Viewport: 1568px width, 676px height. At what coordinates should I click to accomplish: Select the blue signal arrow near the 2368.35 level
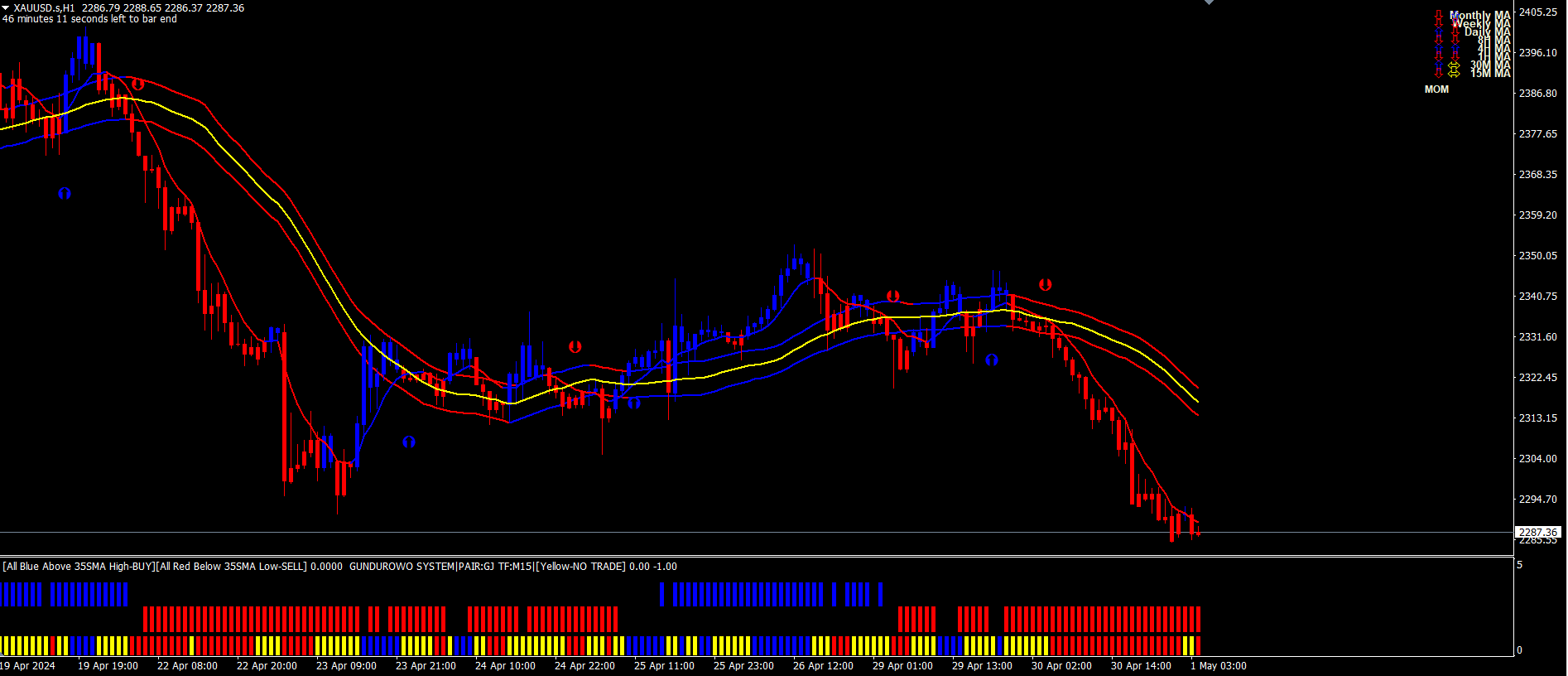[65, 193]
